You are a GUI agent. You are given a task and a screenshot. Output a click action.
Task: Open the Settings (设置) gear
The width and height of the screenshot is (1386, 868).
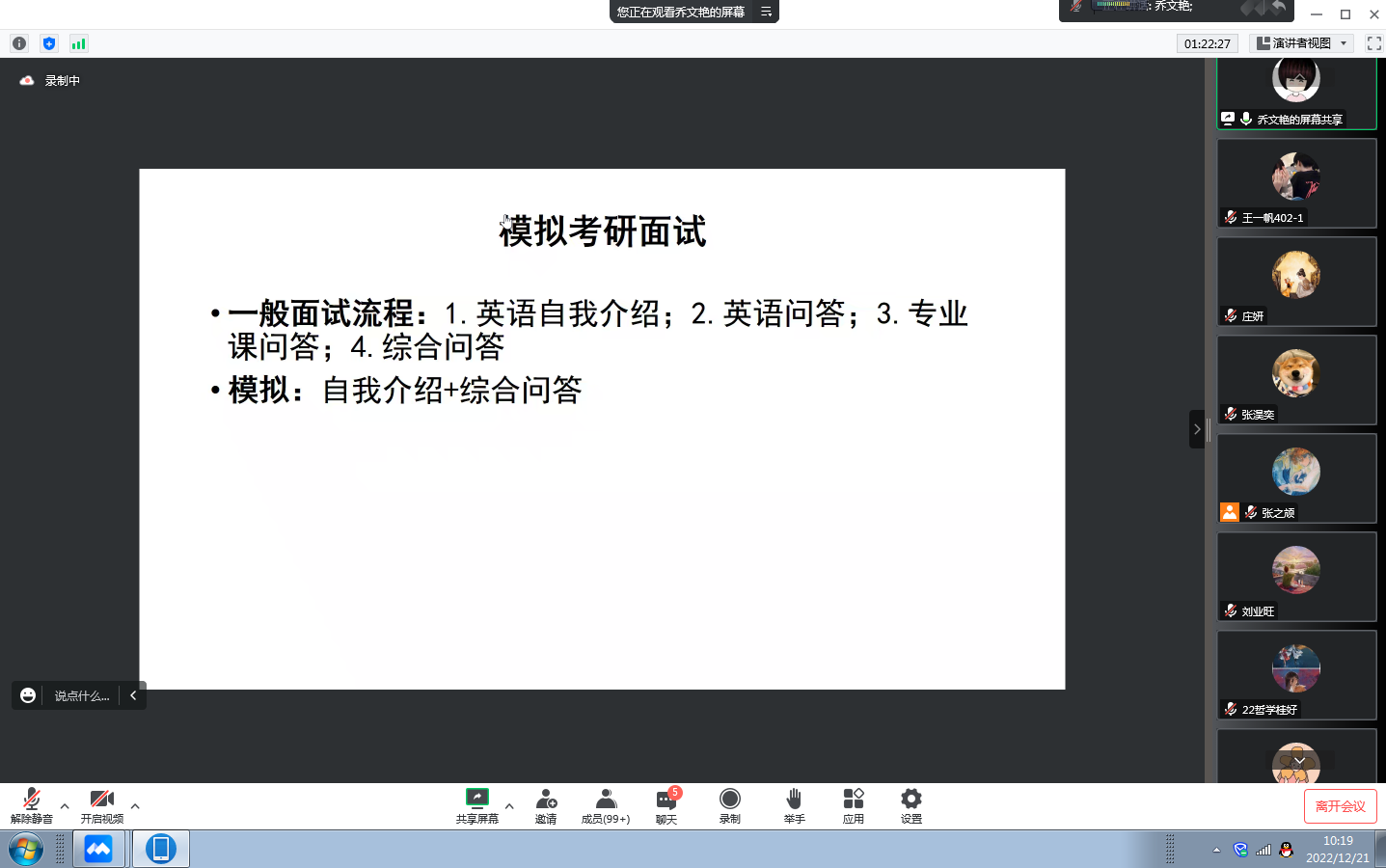pos(910,805)
